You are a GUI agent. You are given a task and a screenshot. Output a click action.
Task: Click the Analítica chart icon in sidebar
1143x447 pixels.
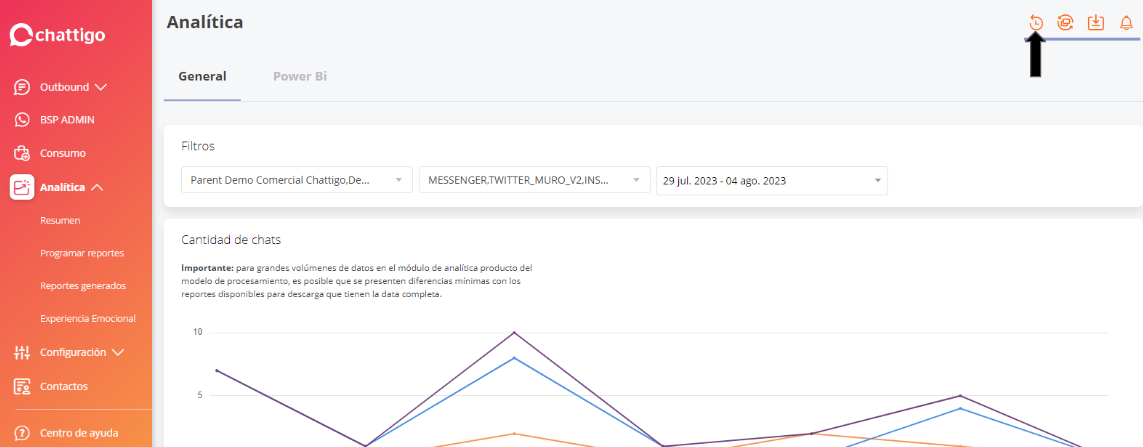[22, 187]
